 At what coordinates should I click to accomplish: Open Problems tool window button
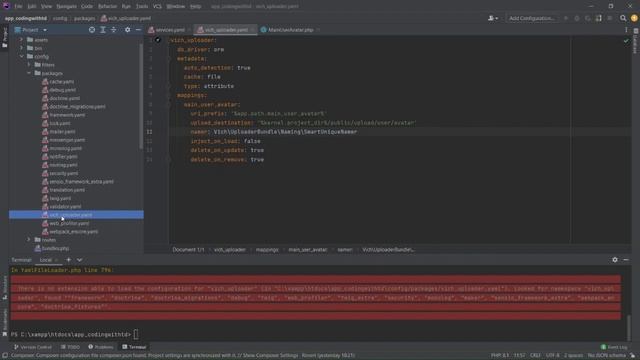click(100, 347)
